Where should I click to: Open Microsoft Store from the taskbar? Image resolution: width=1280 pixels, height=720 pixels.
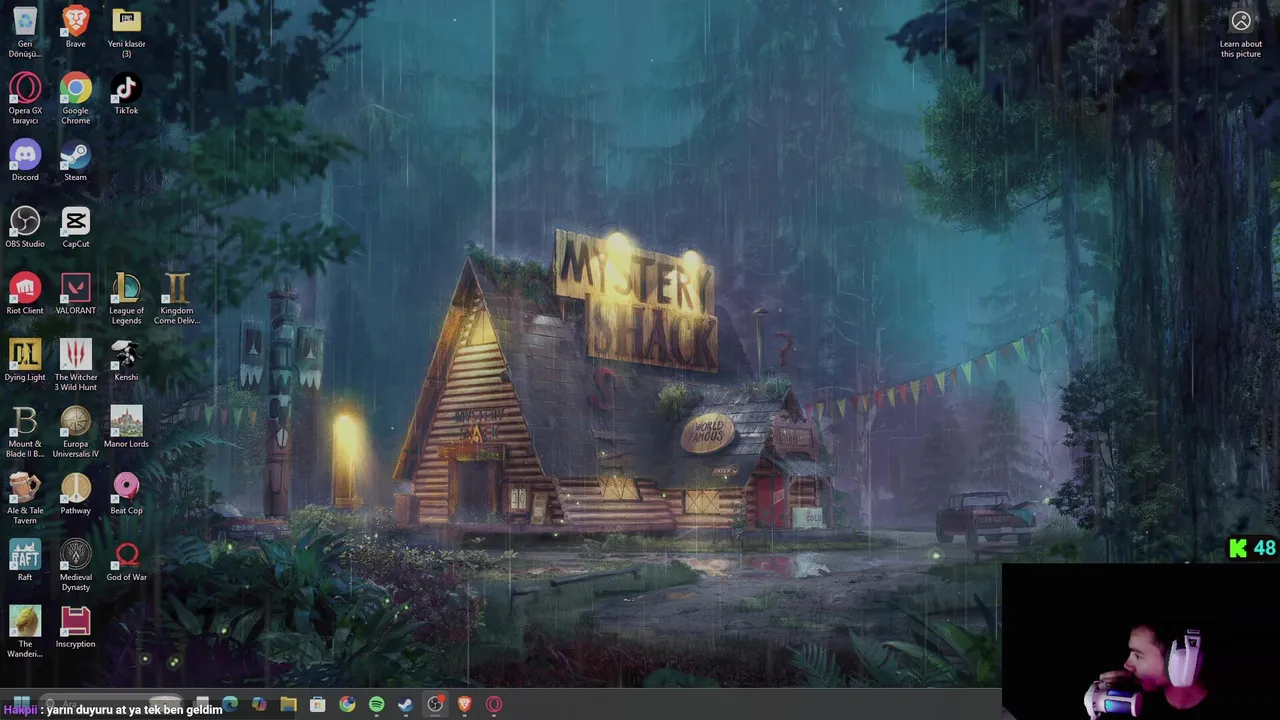(x=317, y=704)
